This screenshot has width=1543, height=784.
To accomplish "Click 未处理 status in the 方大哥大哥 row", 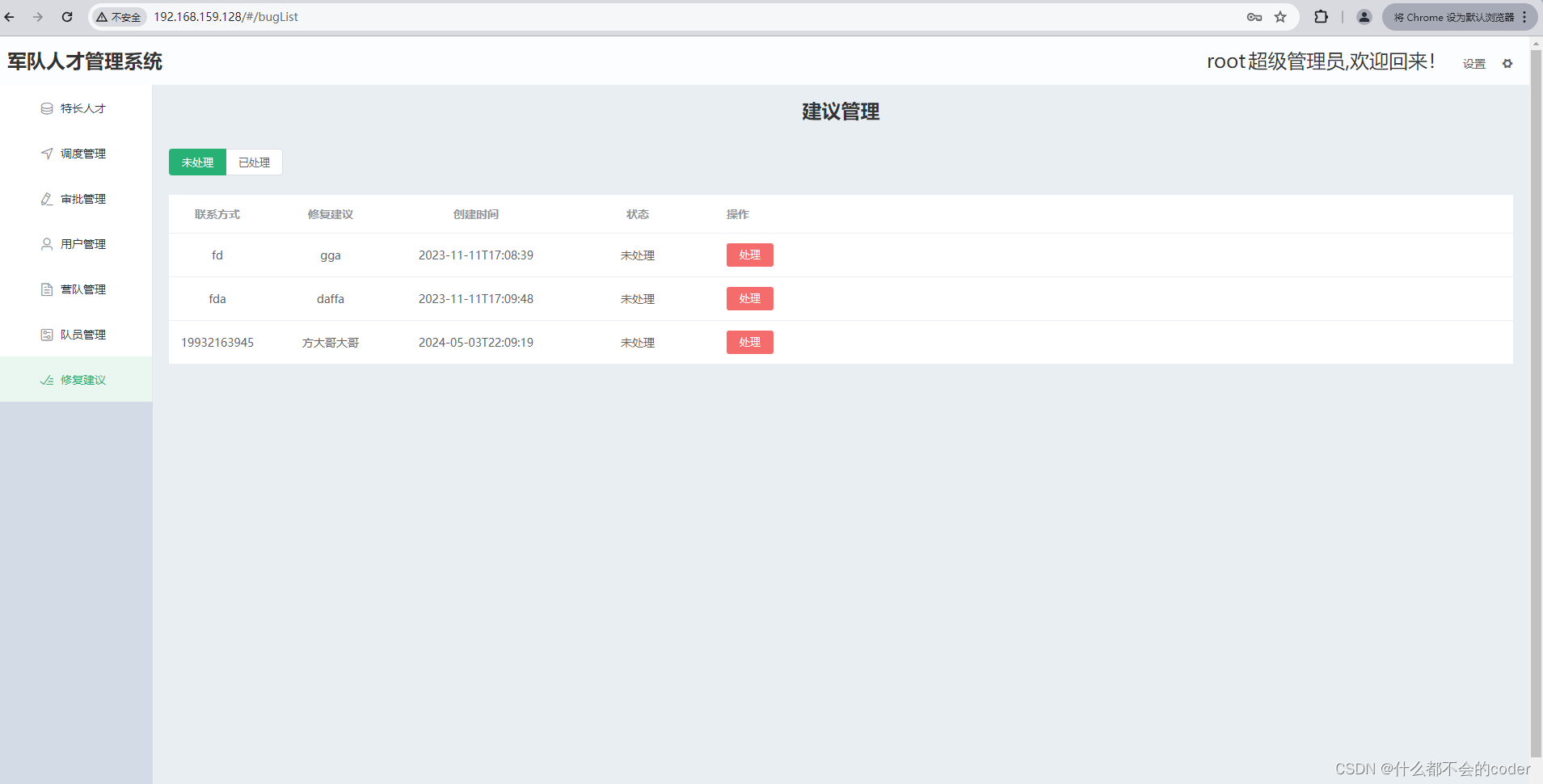I will coord(638,343).
